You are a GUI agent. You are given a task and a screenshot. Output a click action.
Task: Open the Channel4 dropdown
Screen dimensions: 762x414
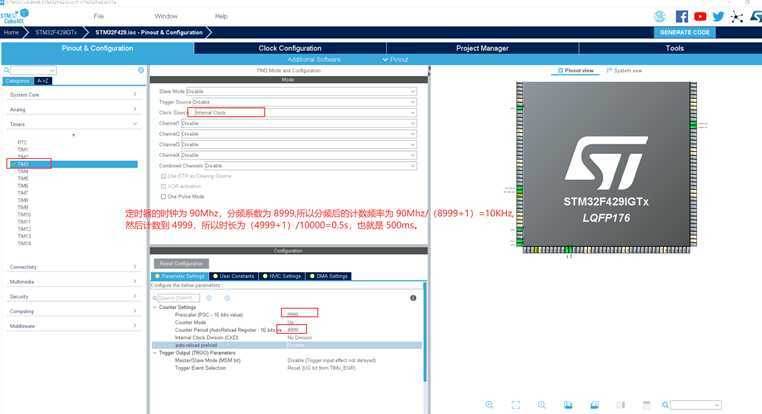click(x=298, y=155)
